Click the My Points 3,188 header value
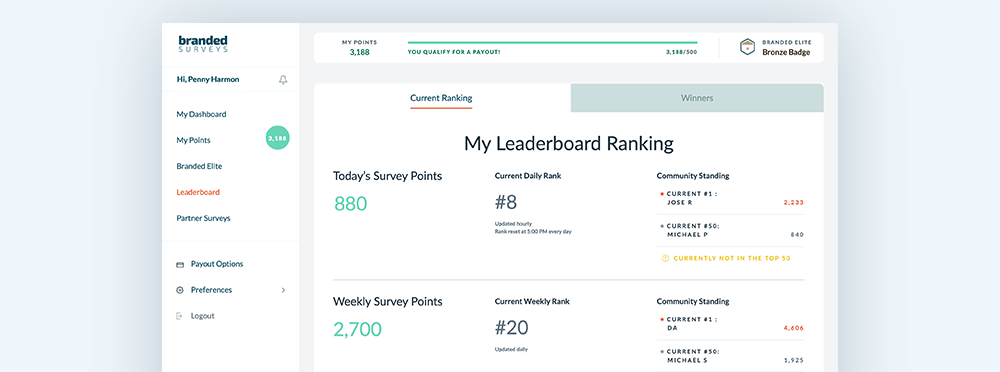The image size is (1000, 372). tap(360, 52)
